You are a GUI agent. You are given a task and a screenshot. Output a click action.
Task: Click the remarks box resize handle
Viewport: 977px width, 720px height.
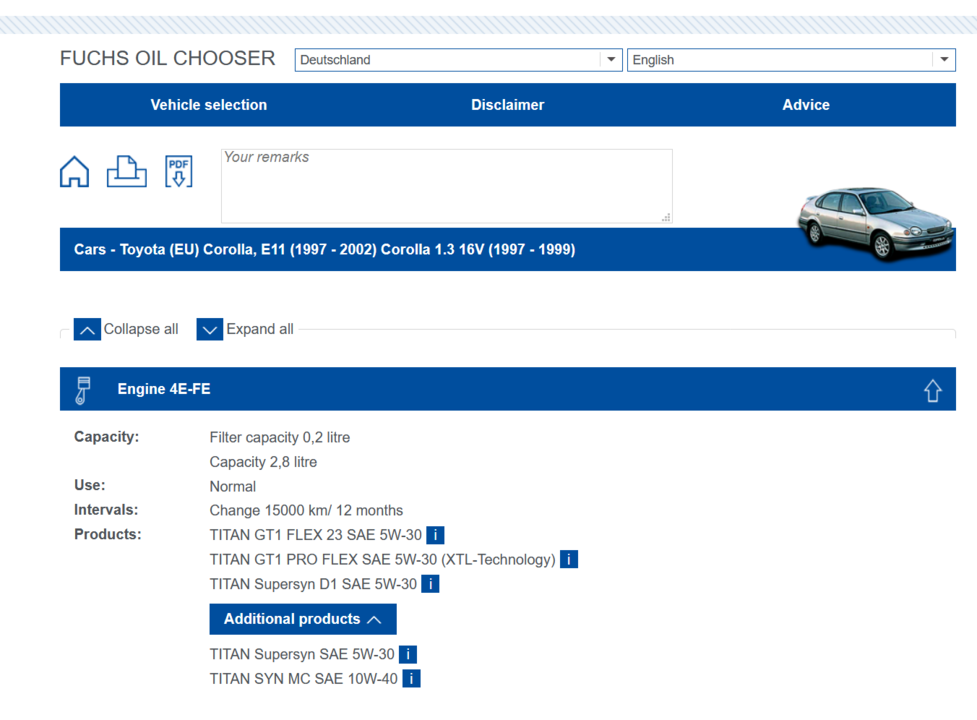666,217
